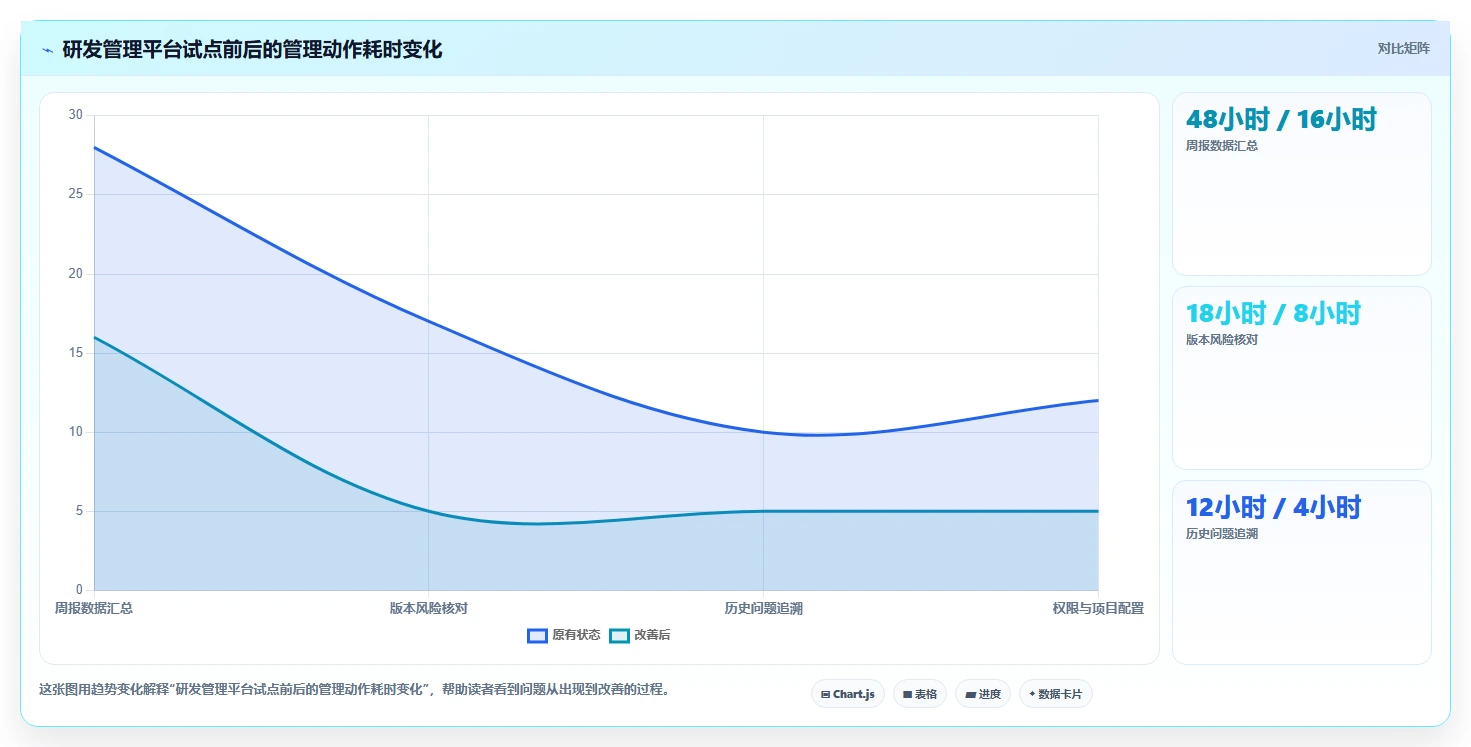
Task: Click the y-axis value 0
Action: click(80, 590)
